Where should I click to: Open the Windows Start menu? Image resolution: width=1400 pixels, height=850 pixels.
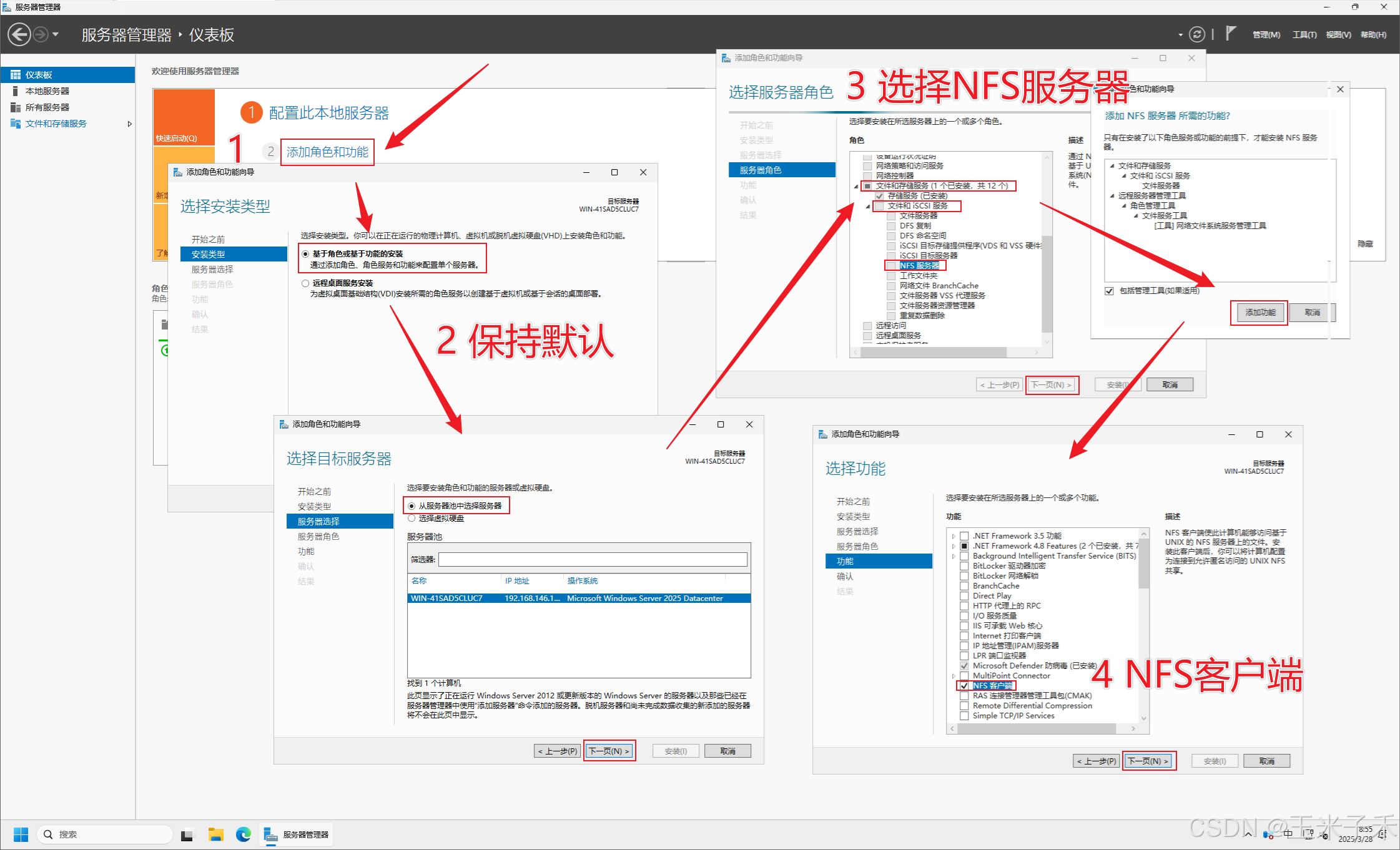click(x=21, y=834)
